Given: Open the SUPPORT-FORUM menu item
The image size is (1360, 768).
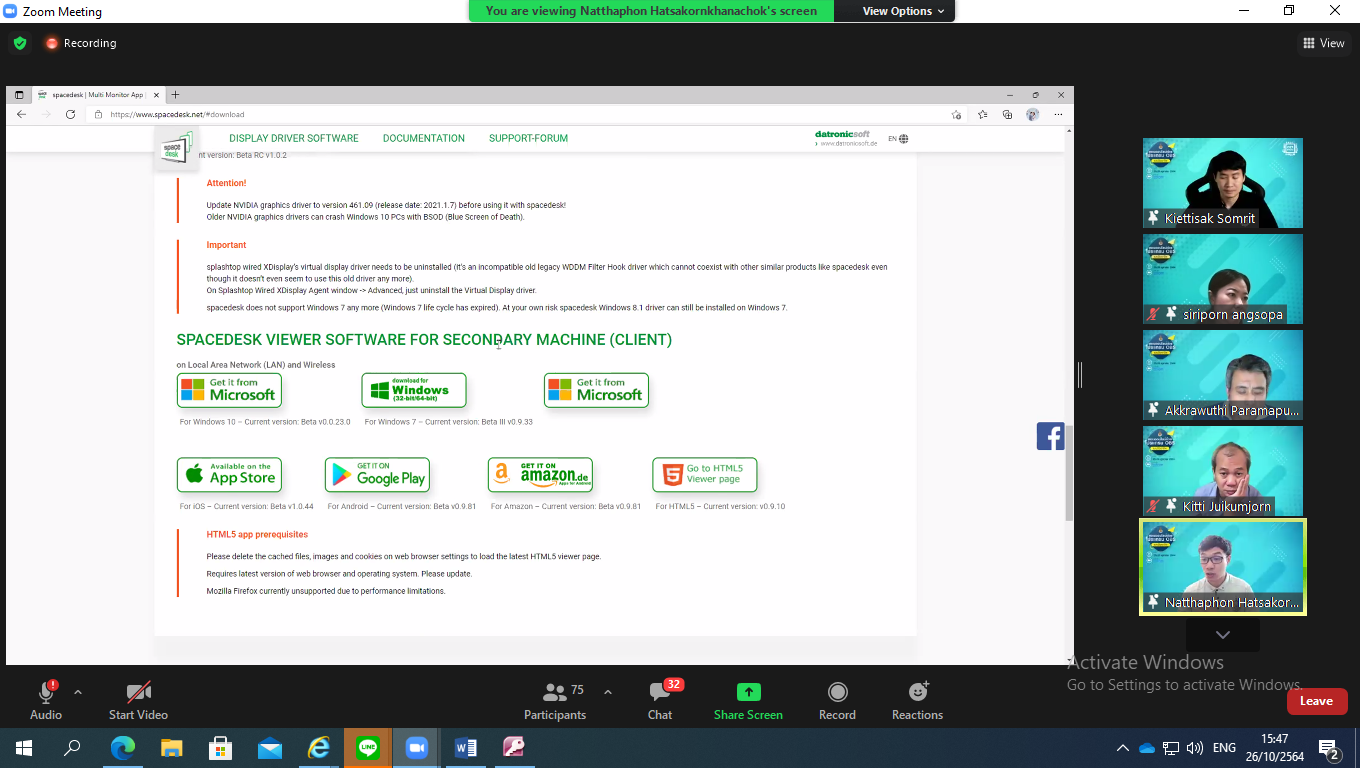Looking at the screenshot, I should click(528, 138).
